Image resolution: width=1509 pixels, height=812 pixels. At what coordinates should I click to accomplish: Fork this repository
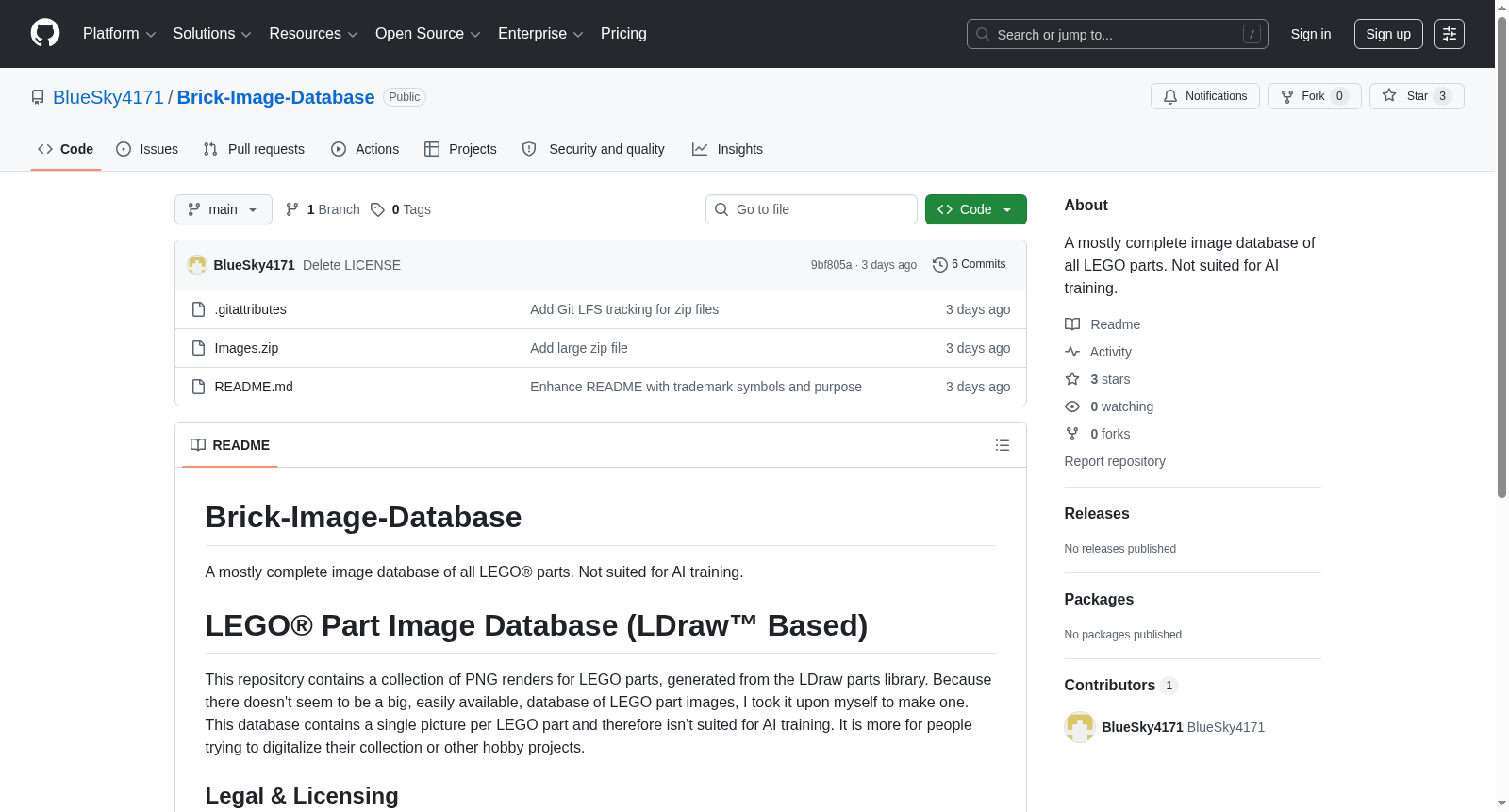pos(1315,96)
